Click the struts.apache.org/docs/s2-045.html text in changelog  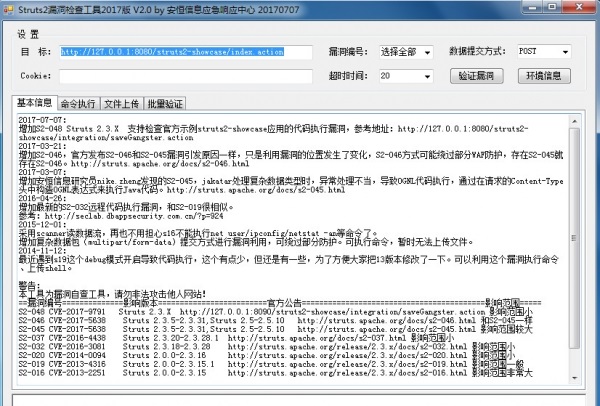coord(256,190)
